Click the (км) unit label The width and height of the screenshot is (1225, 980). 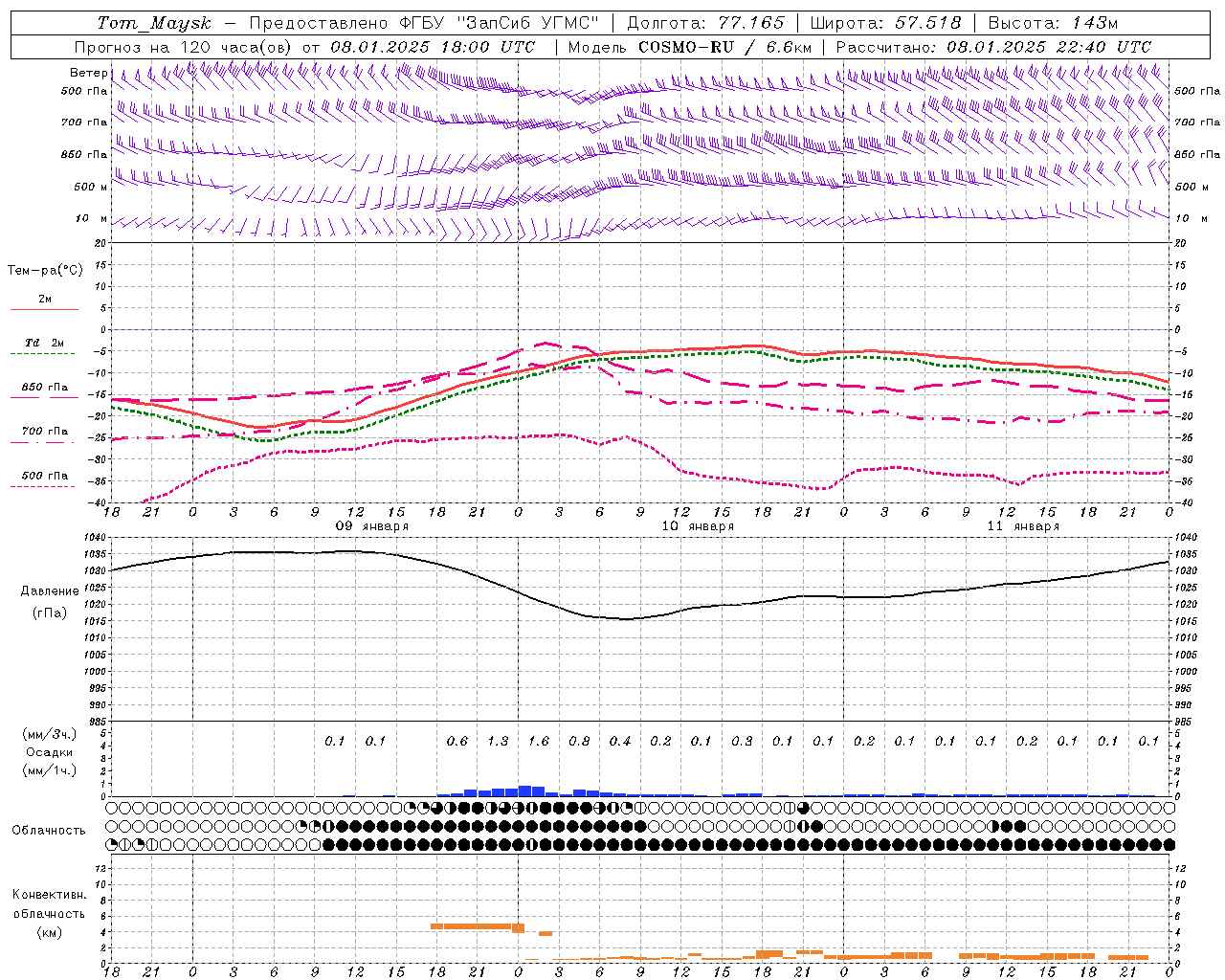tap(49, 932)
